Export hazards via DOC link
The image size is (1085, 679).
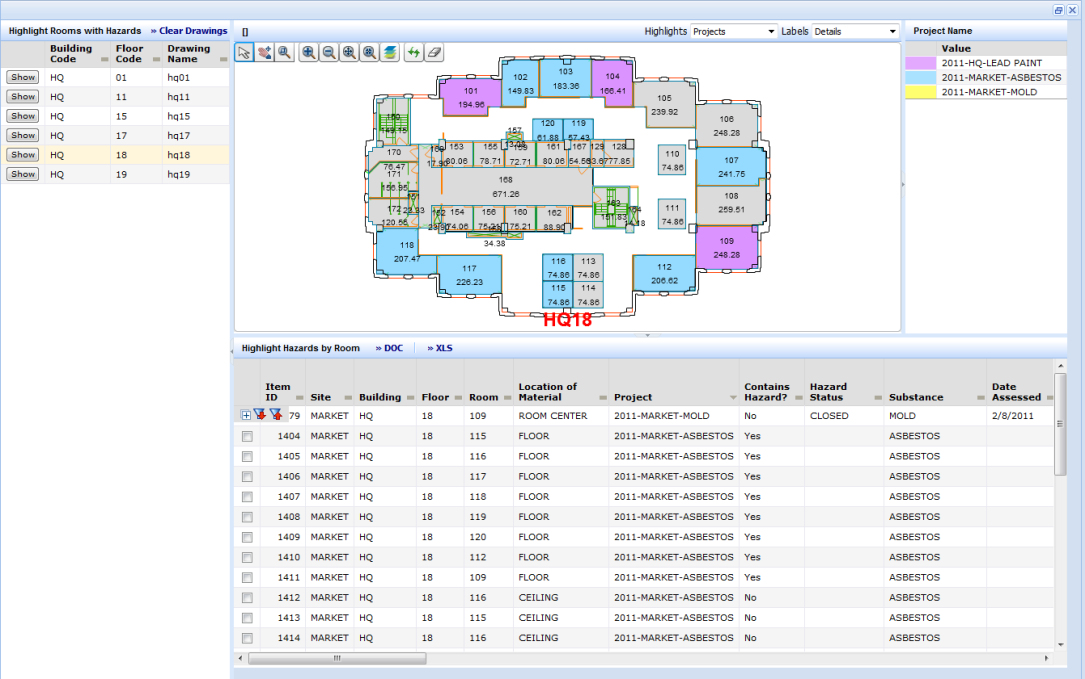pos(393,348)
